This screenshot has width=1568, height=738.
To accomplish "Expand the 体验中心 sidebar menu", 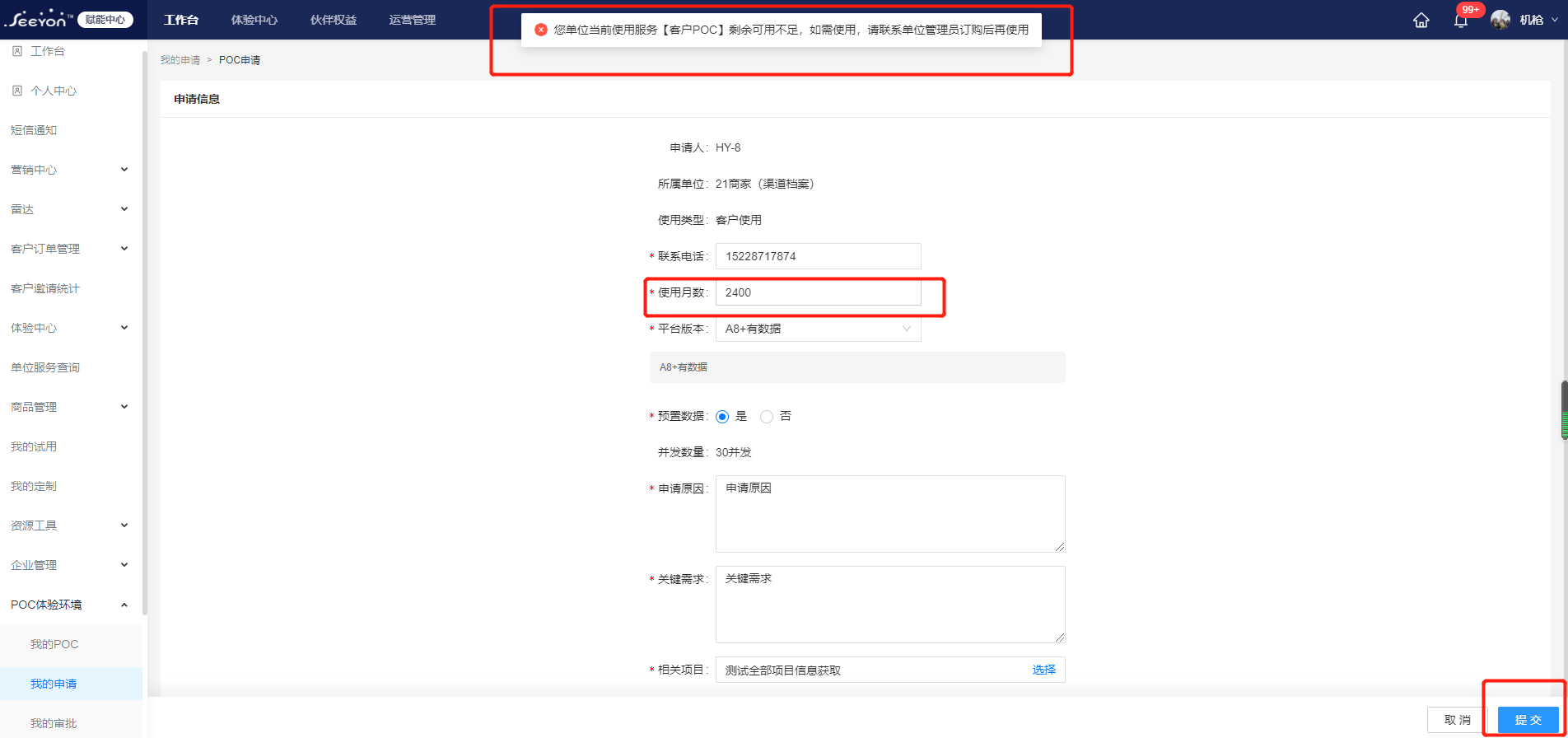I will pyautogui.click(x=124, y=328).
